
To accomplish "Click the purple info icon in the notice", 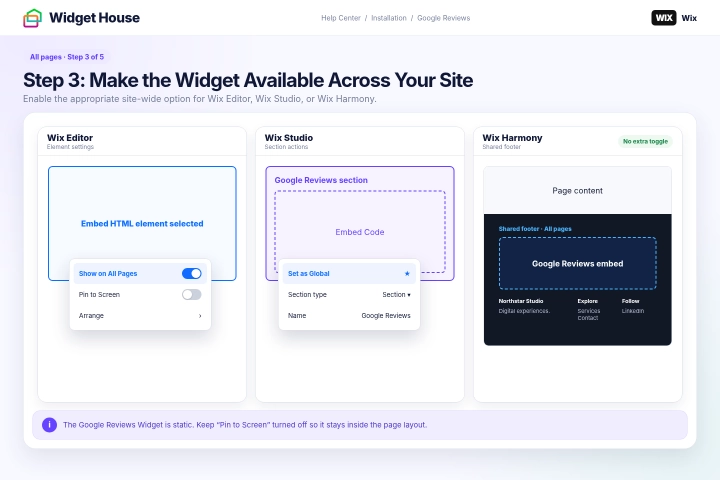I will pos(50,425).
